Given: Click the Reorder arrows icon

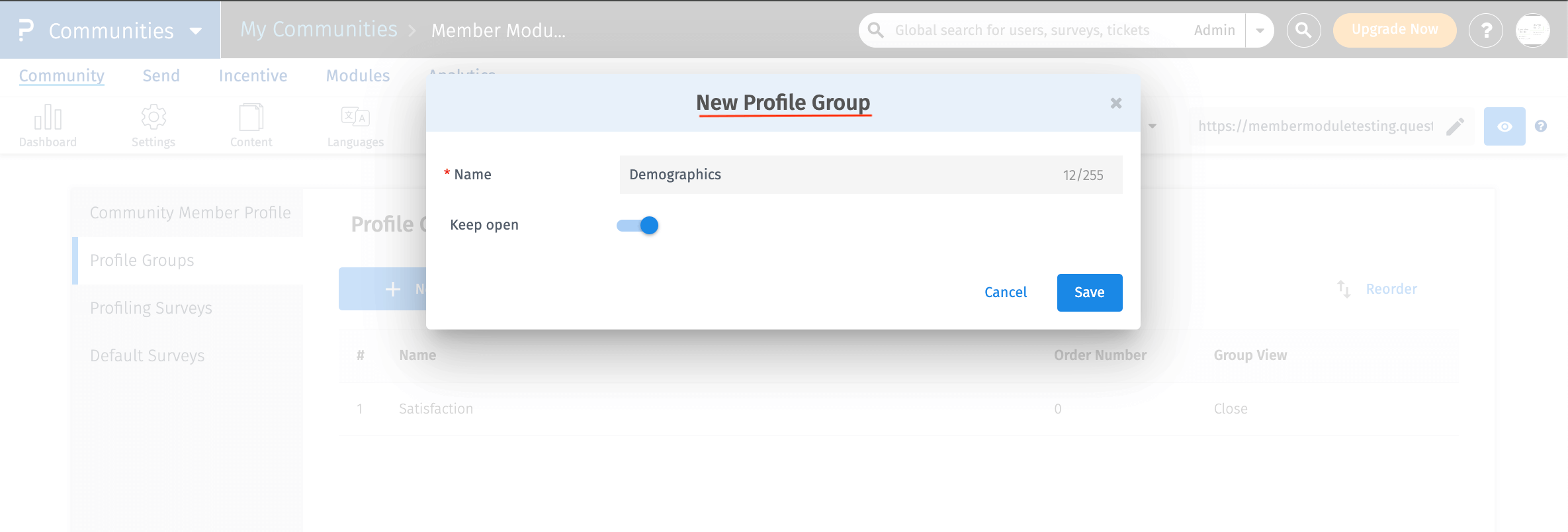Looking at the screenshot, I should click(x=1342, y=288).
